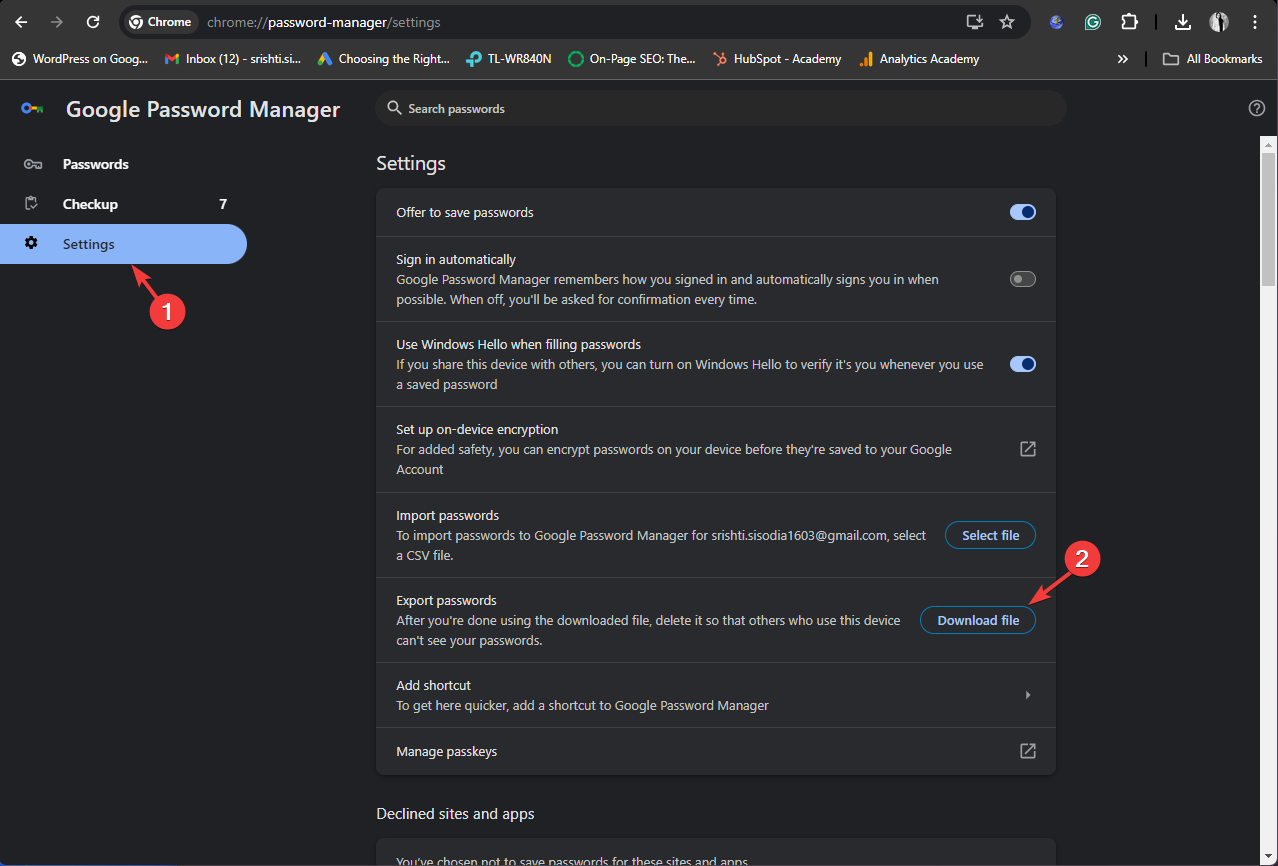This screenshot has width=1278, height=866.
Task: Select Settings in the sidebar
Action: click(123, 244)
